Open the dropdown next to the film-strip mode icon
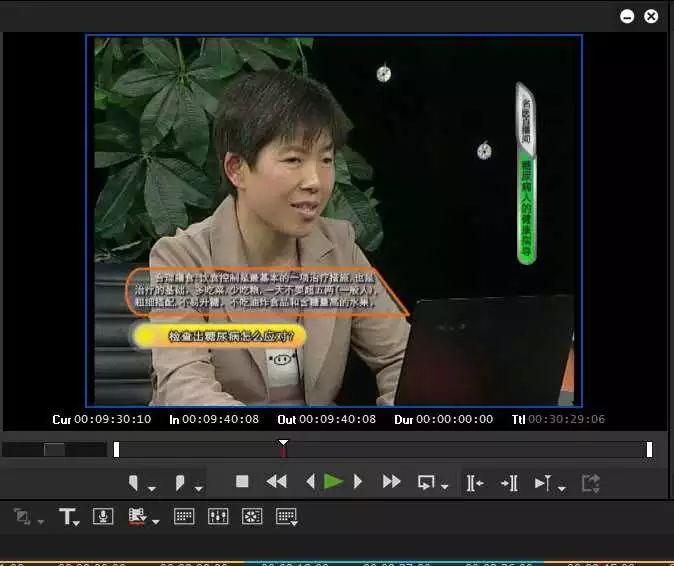The width and height of the screenshot is (674, 566). tap(156, 522)
